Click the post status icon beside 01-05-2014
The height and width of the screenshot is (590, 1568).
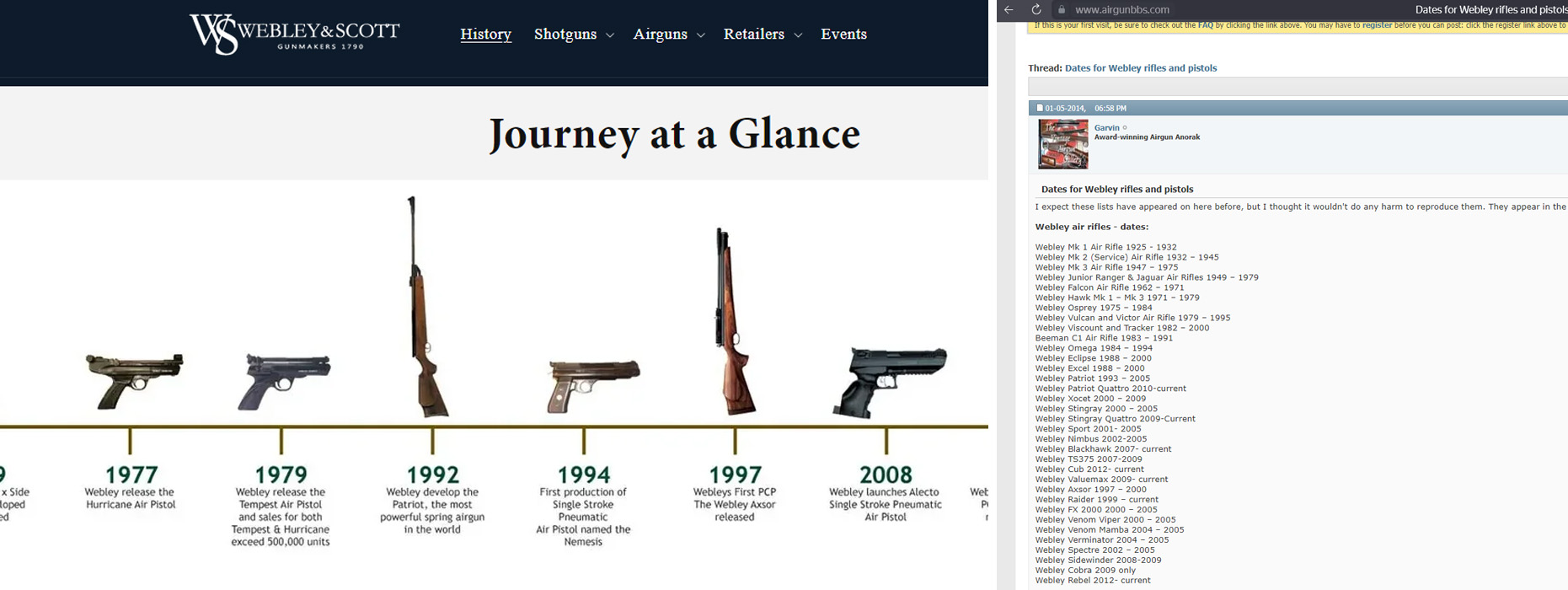(1039, 108)
